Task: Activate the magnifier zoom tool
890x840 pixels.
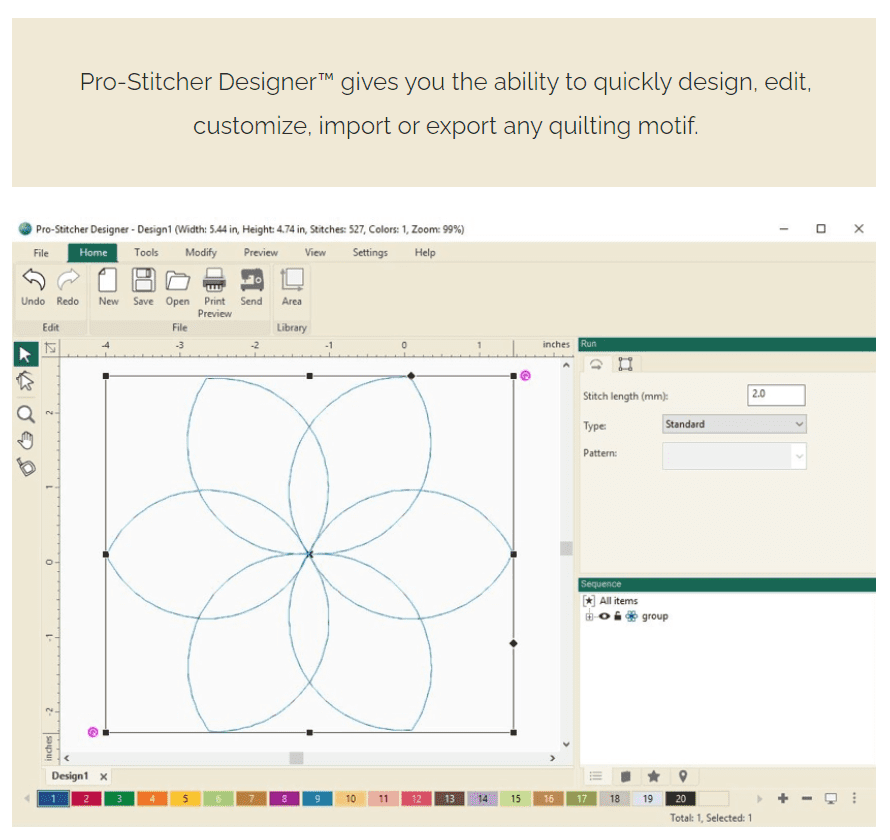Action: point(26,414)
